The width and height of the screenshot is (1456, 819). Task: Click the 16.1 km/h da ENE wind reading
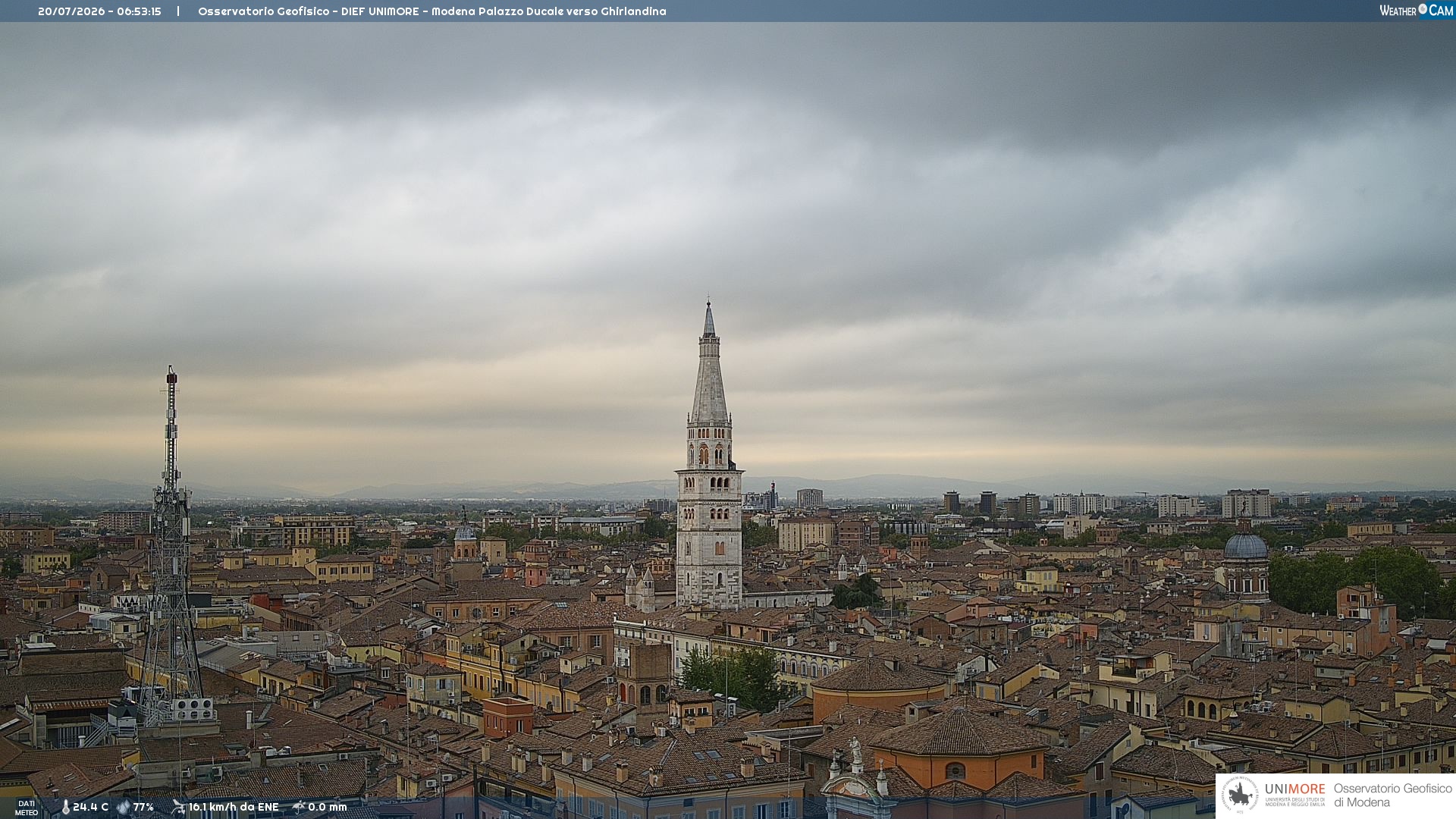click(x=234, y=808)
